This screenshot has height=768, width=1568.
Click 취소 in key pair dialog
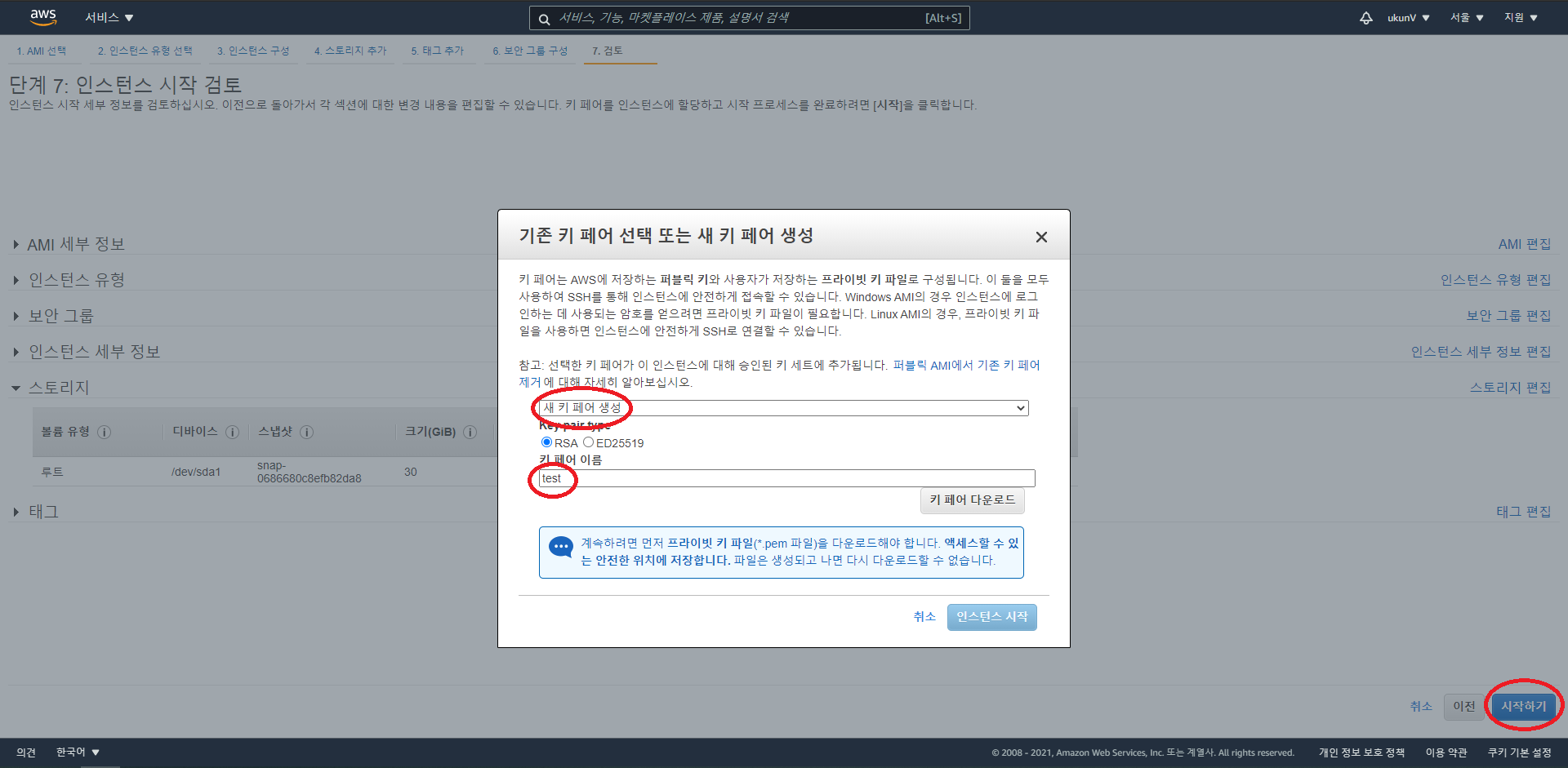(x=924, y=617)
